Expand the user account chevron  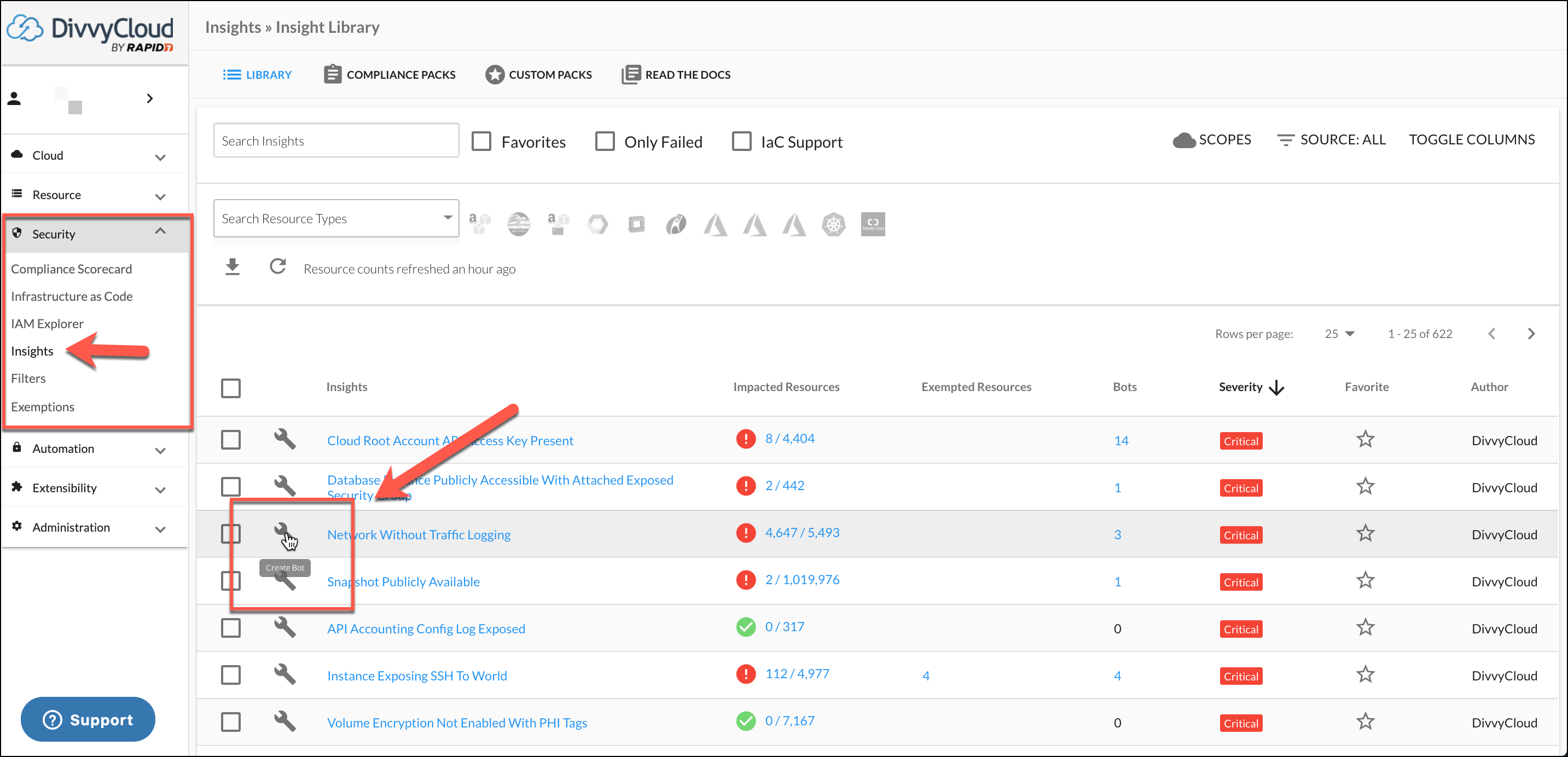150,98
